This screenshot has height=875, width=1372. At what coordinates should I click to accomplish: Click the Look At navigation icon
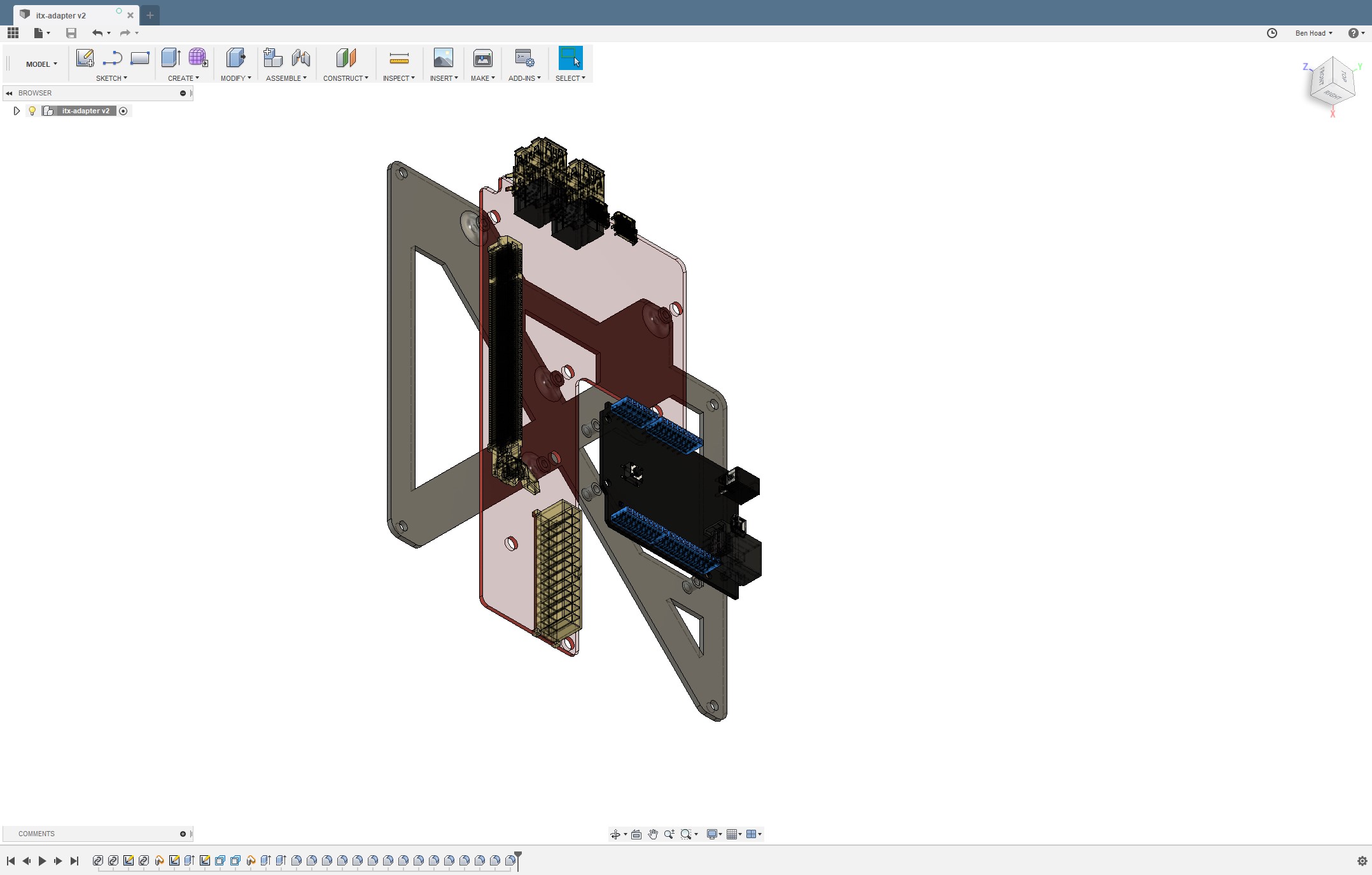point(636,834)
